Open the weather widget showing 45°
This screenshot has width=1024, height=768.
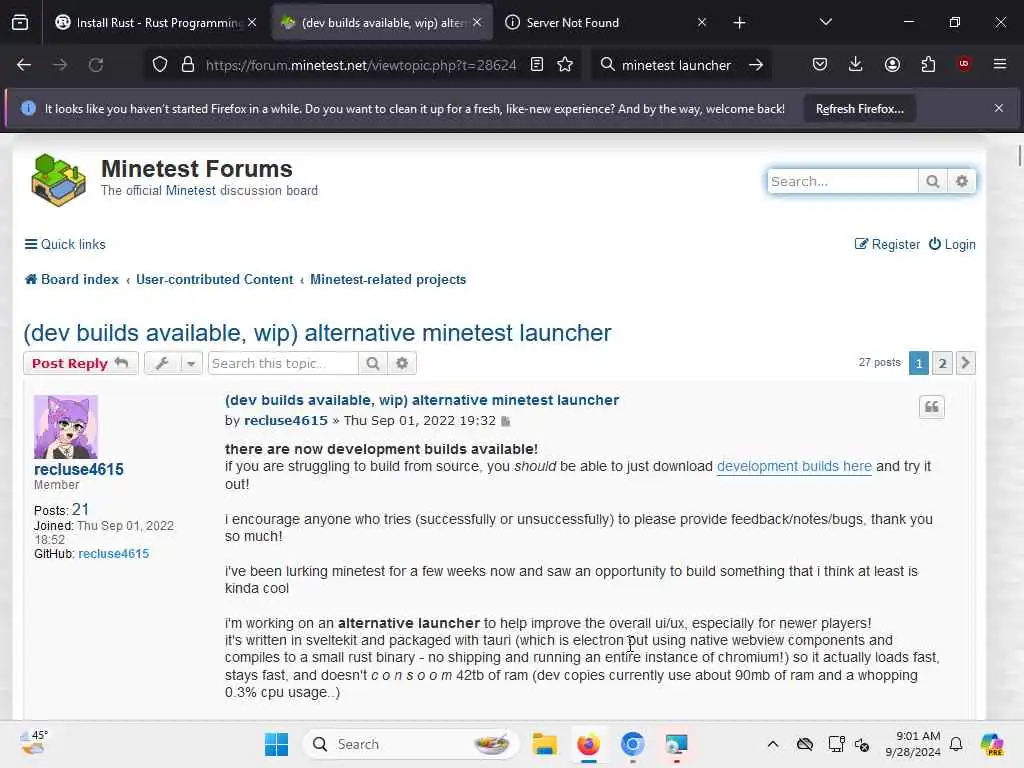(34, 743)
